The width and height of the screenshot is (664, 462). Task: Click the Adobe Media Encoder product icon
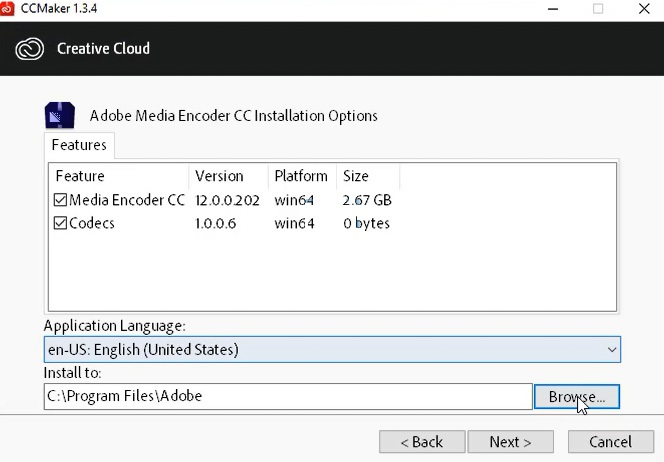60,115
